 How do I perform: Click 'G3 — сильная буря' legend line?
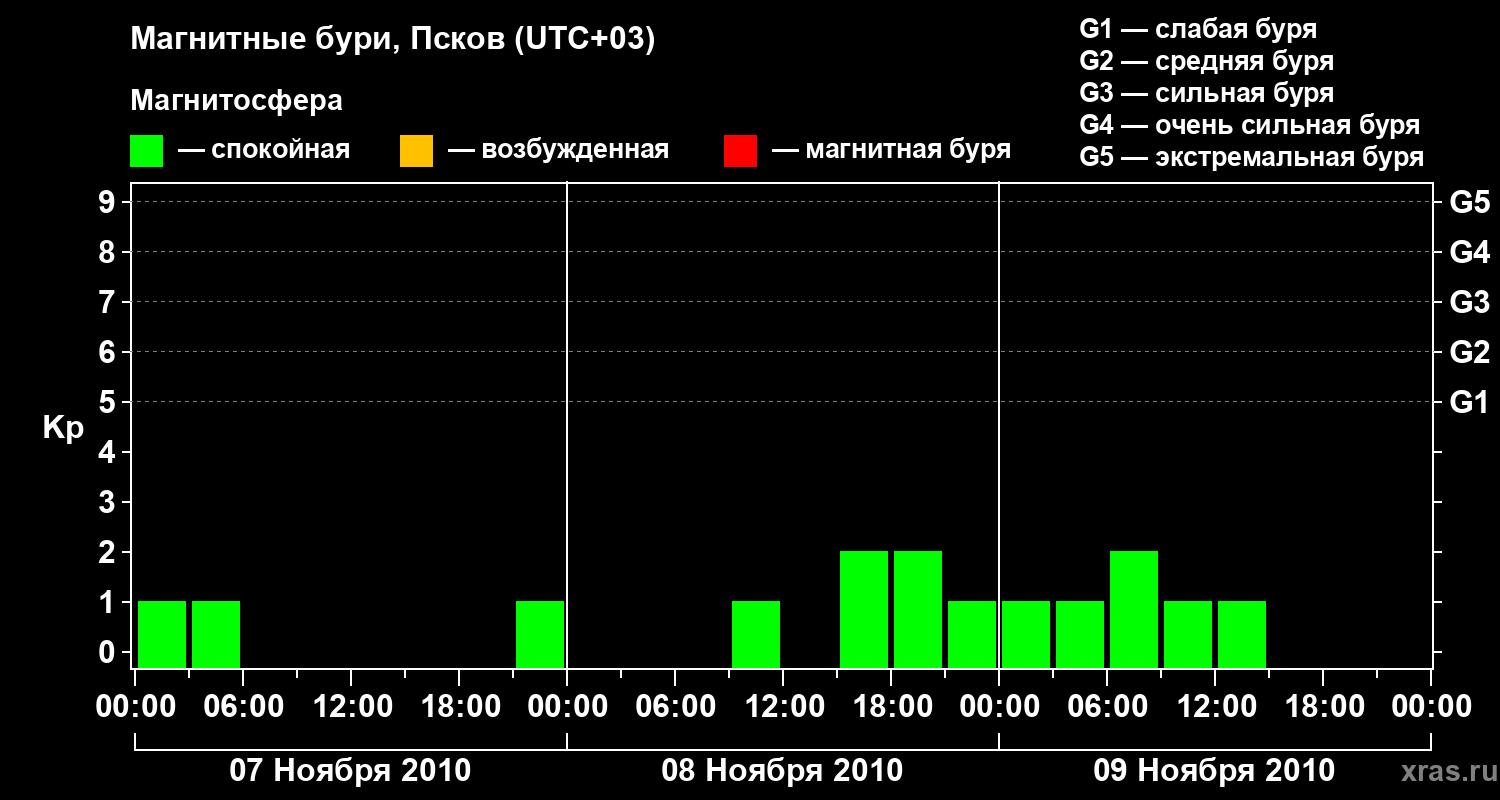tap(1207, 93)
